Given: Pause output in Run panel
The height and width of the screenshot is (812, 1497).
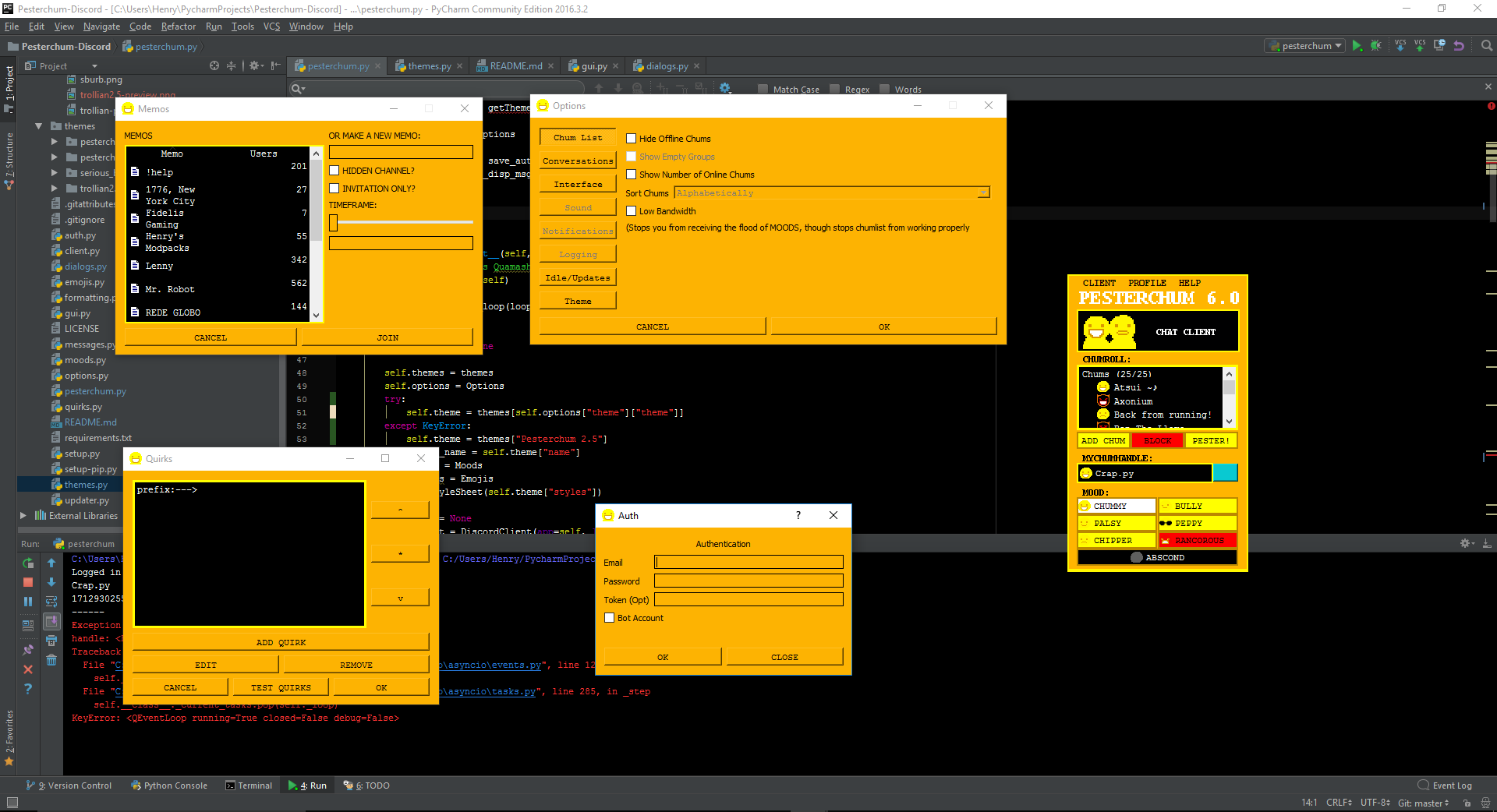Looking at the screenshot, I should coord(28,602).
